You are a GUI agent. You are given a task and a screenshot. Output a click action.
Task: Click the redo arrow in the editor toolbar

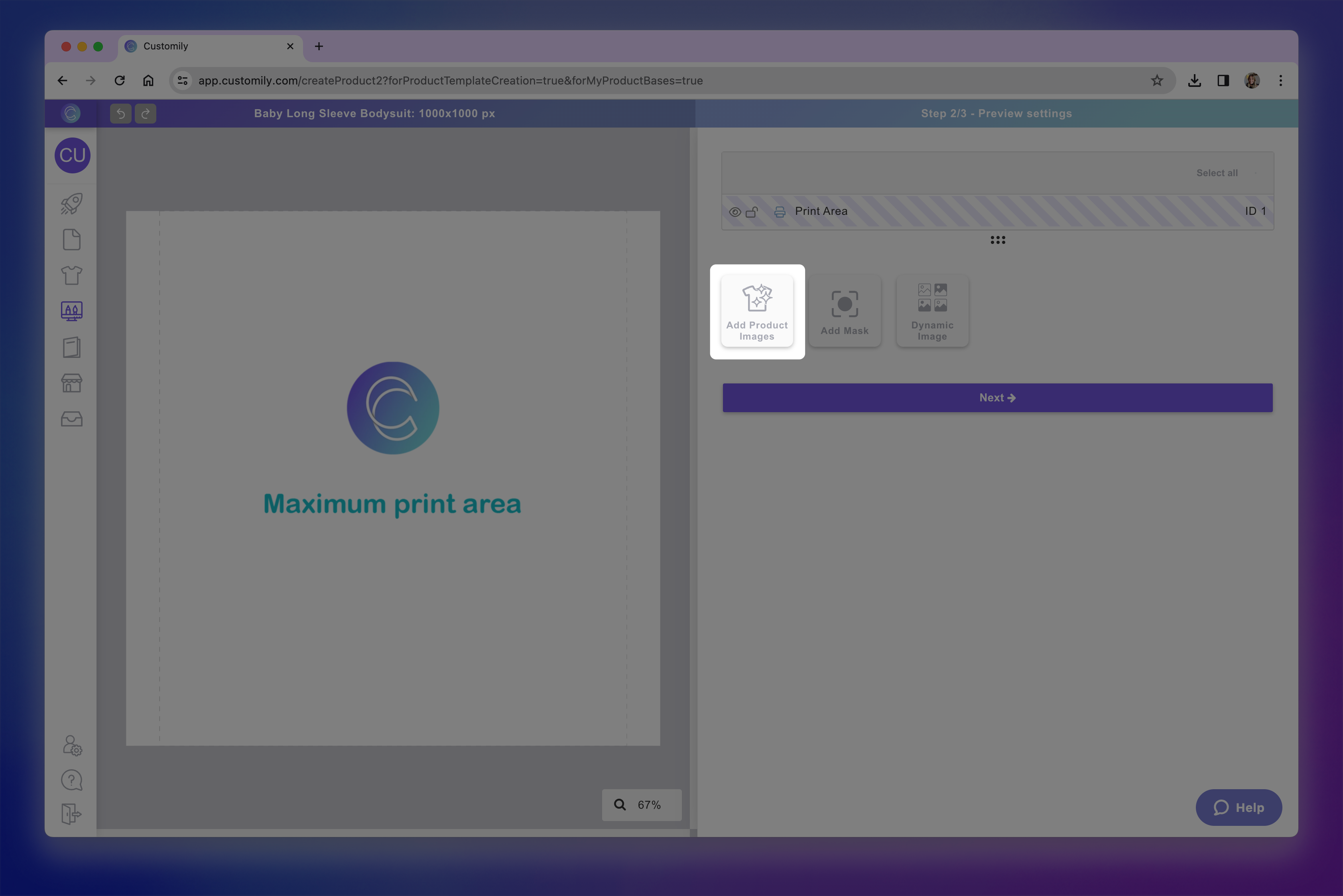pyautogui.click(x=145, y=113)
